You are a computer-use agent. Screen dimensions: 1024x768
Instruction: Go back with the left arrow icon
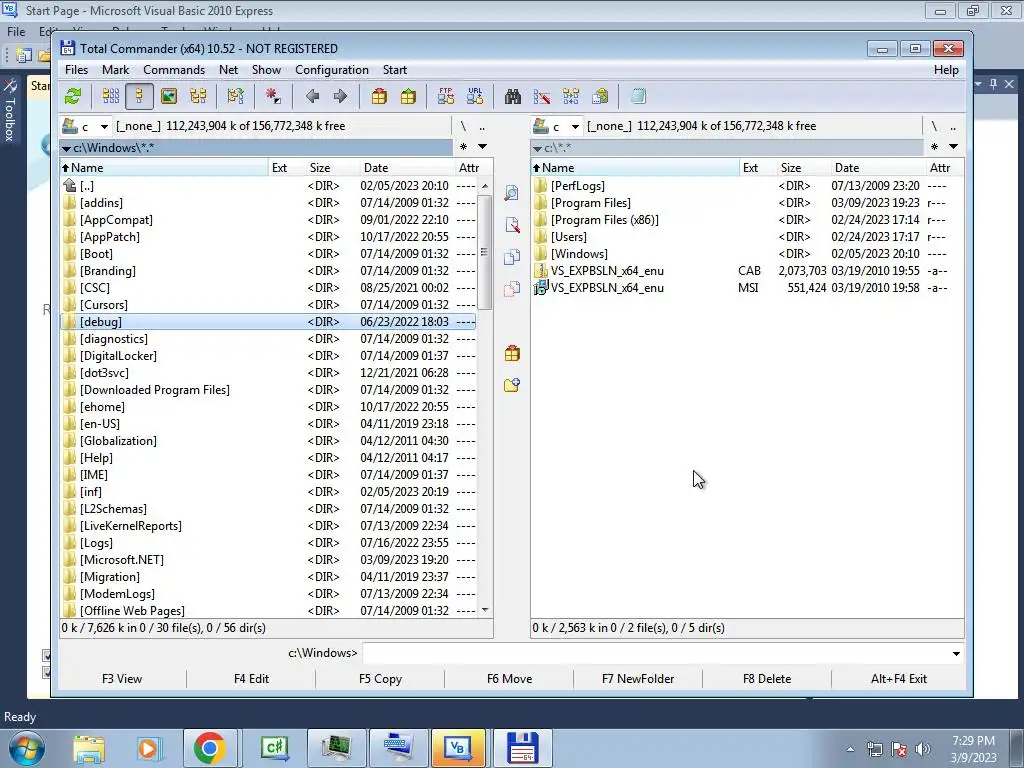312,97
